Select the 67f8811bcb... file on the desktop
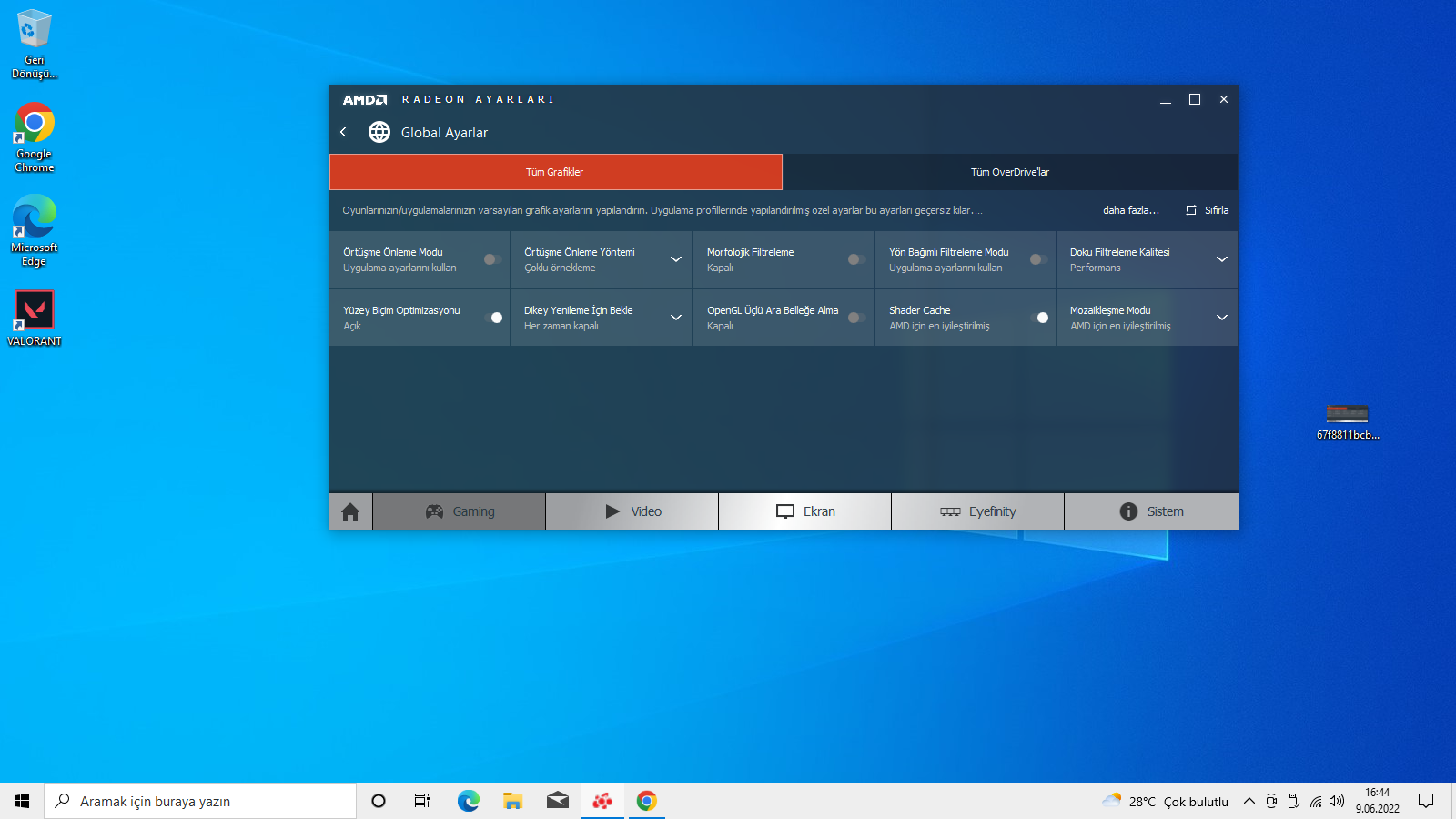This screenshot has height=819, width=1456. 1348,422
